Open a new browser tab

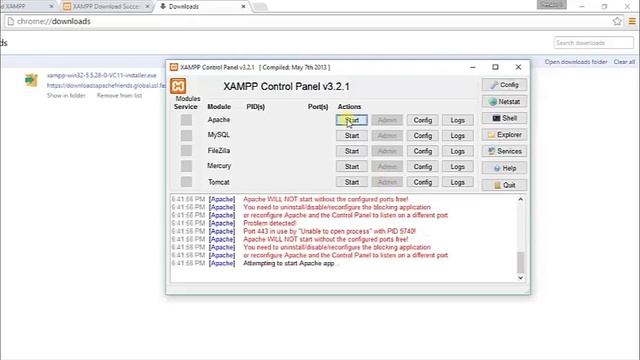pos(260,7)
